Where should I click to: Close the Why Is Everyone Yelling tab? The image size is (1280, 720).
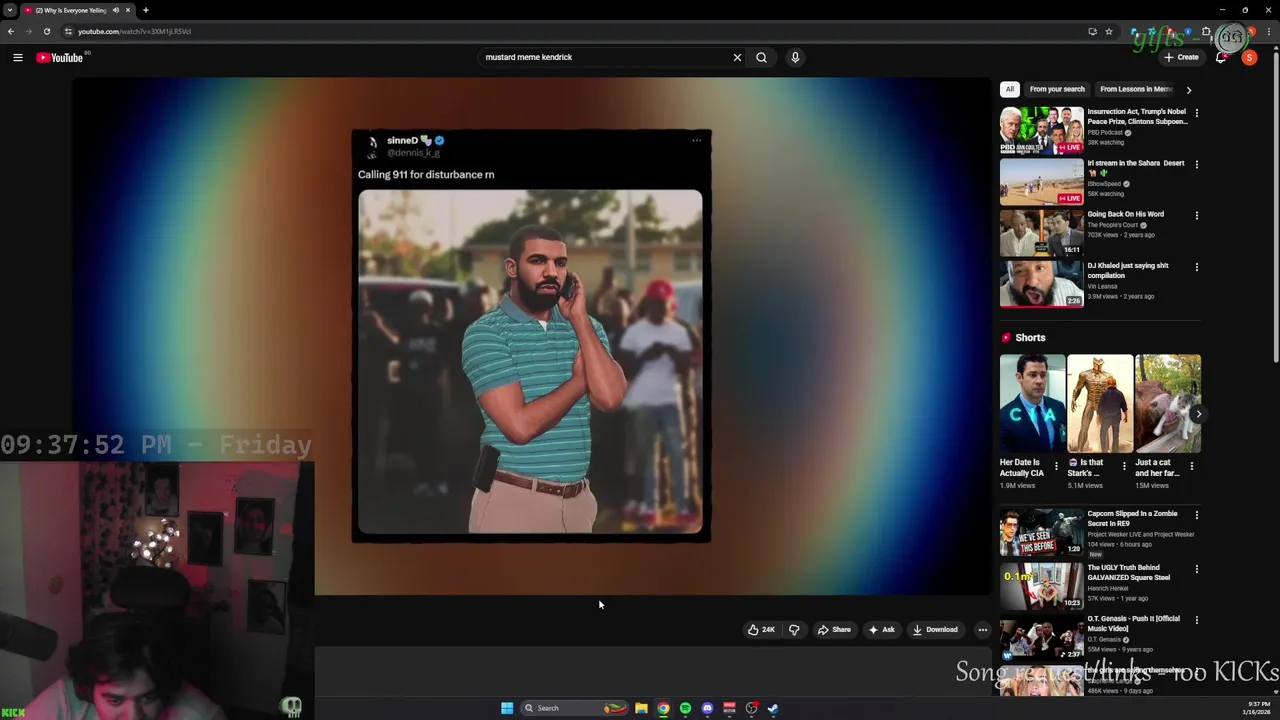(x=128, y=10)
